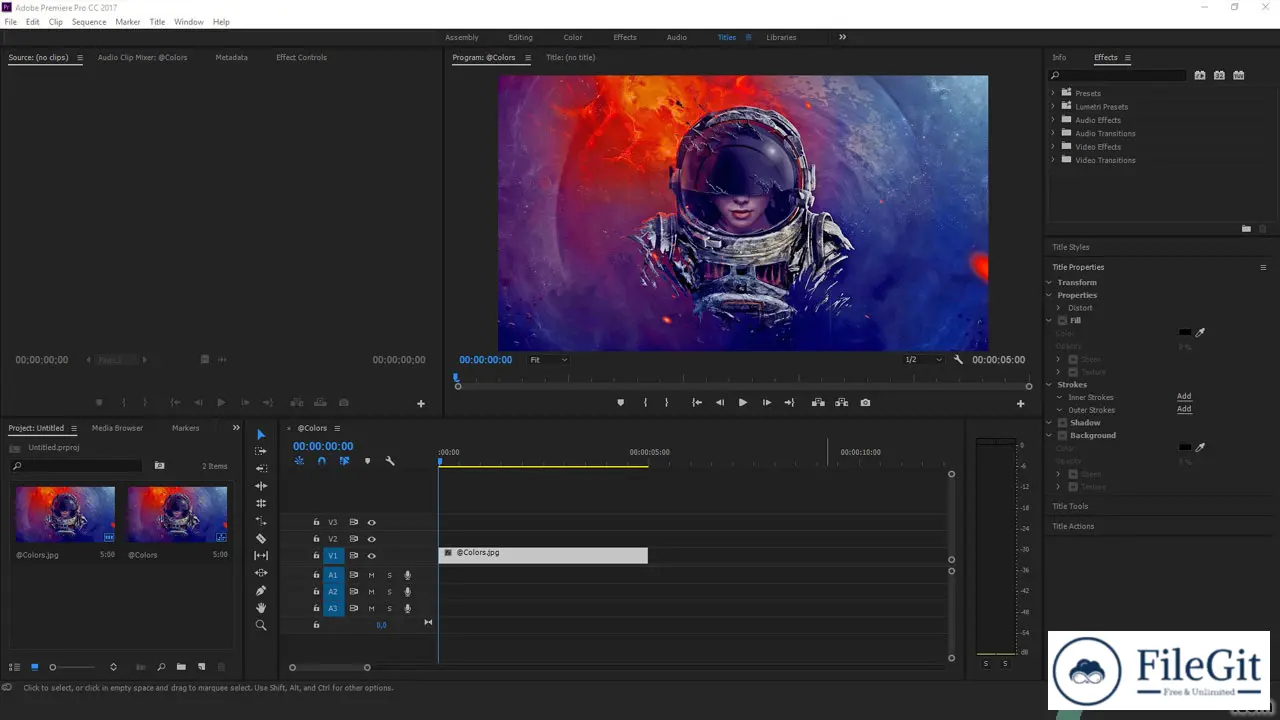Click the Extract button in Program monitor
The height and width of the screenshot is (720, 1280).
point(842,403)
